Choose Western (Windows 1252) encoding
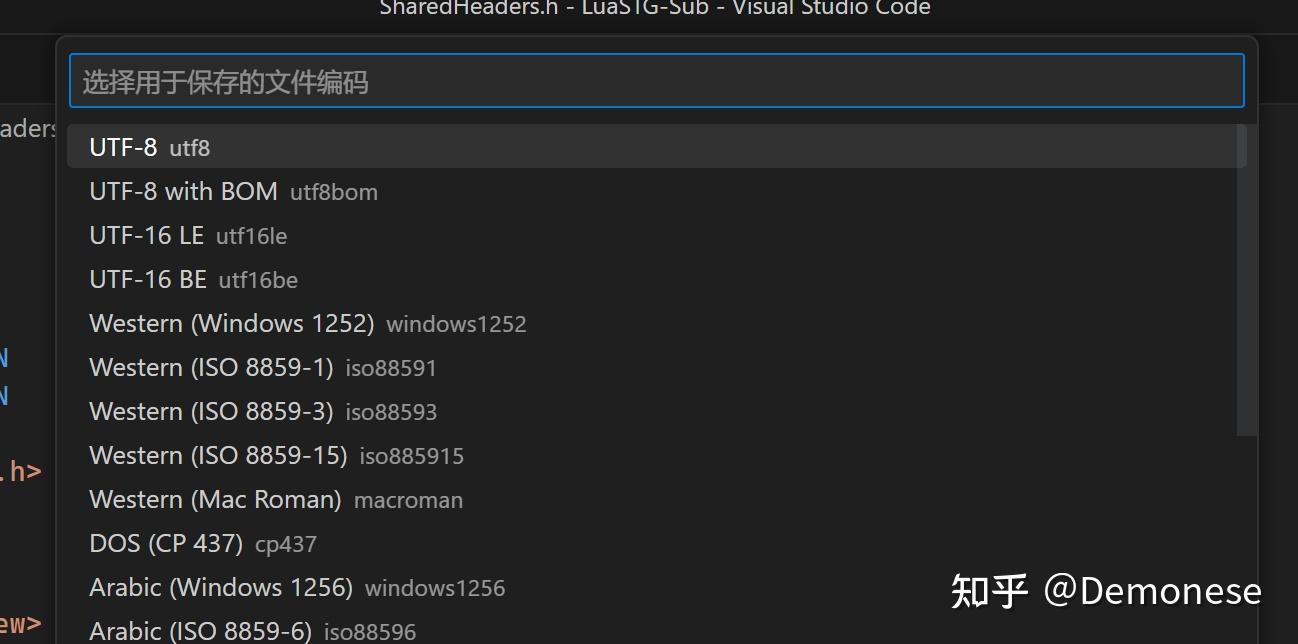1298x644 pixels. pyautogui.click(x=656, y=323)
